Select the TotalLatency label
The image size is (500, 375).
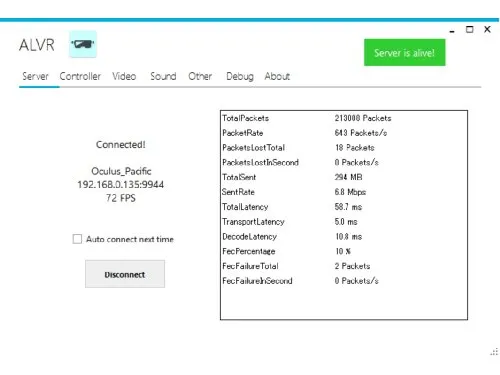tap(245, 207)
